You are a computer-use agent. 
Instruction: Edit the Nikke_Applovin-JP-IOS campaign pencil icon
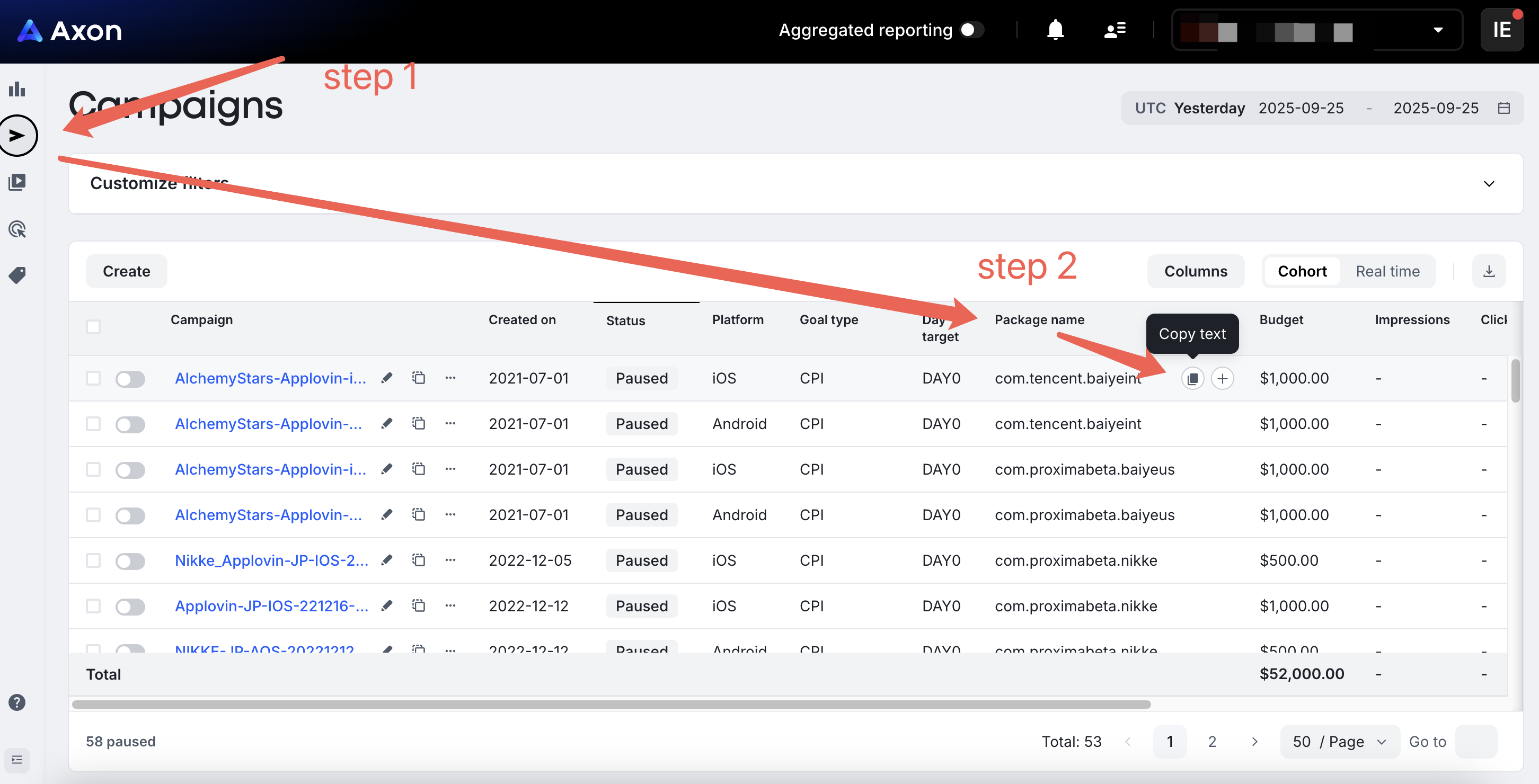pyautogui.click(x=387, y=560)
